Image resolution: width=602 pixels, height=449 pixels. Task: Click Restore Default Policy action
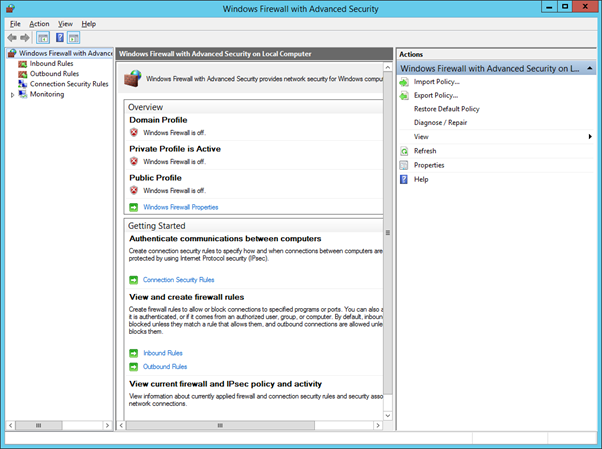coord(446,108)
